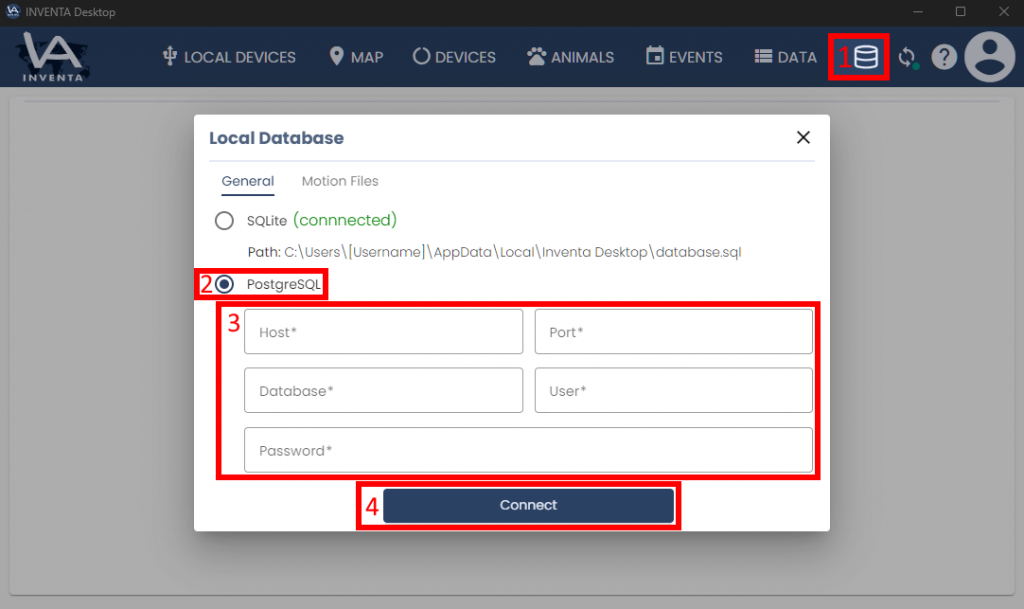This screenshot has height=609, width=1024.
Task: Click the INVENTA logo
Action: tap(55, 57)
